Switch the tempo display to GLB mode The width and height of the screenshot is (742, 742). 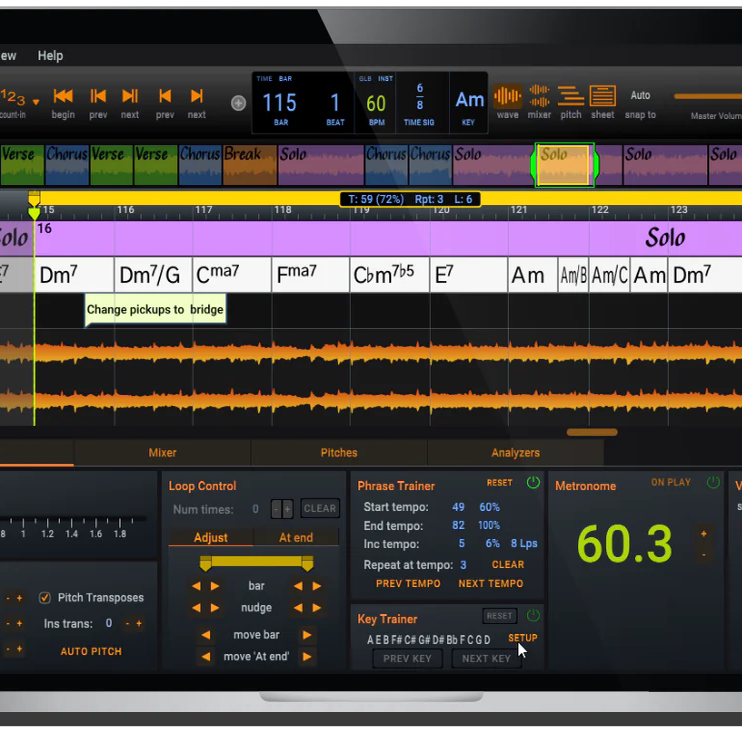(365, 79)
